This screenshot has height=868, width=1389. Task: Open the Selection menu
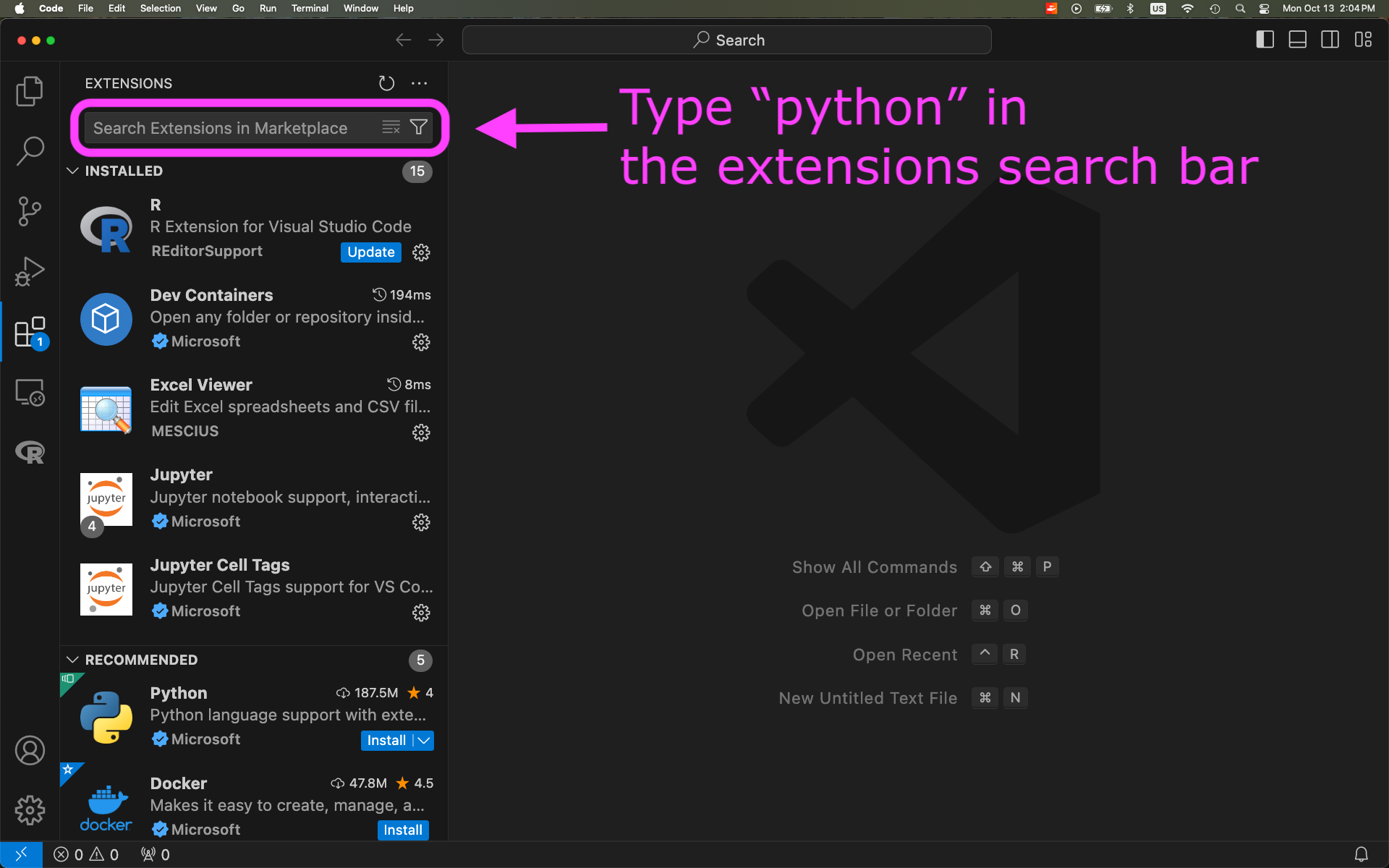pyautogui.click(x=160, y=8)
